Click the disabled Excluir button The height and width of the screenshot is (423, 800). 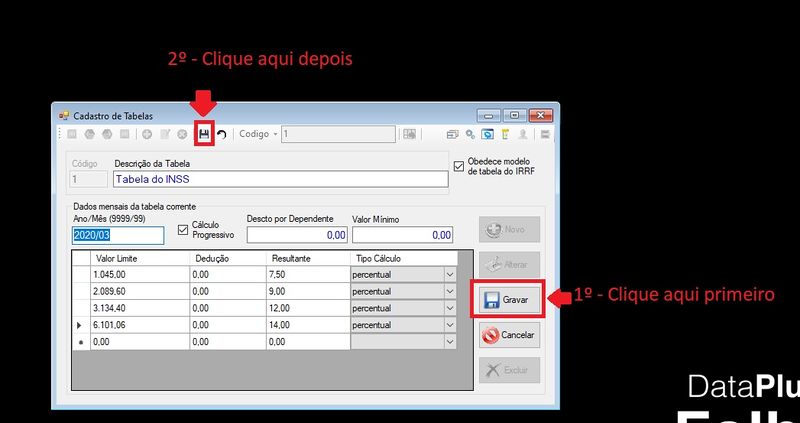[x=509, y=370]
